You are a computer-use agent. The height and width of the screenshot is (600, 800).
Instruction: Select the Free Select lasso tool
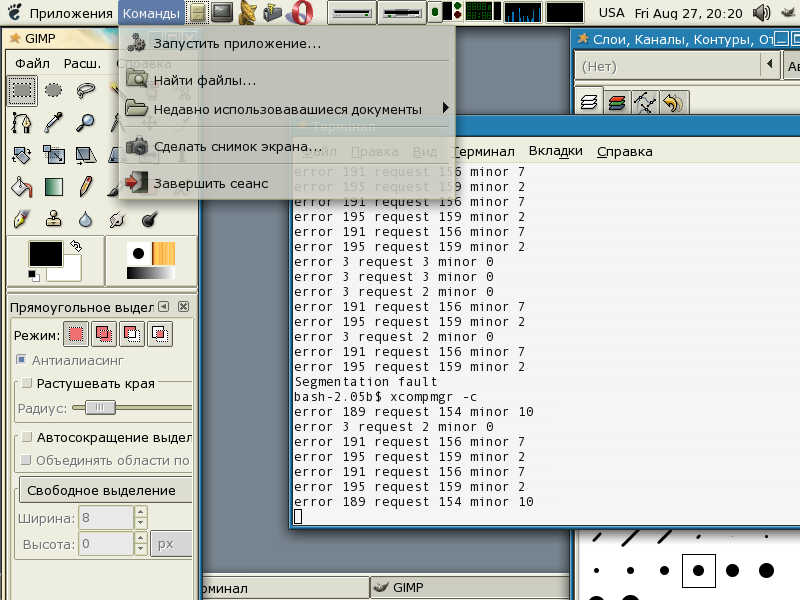coord(86,91)
